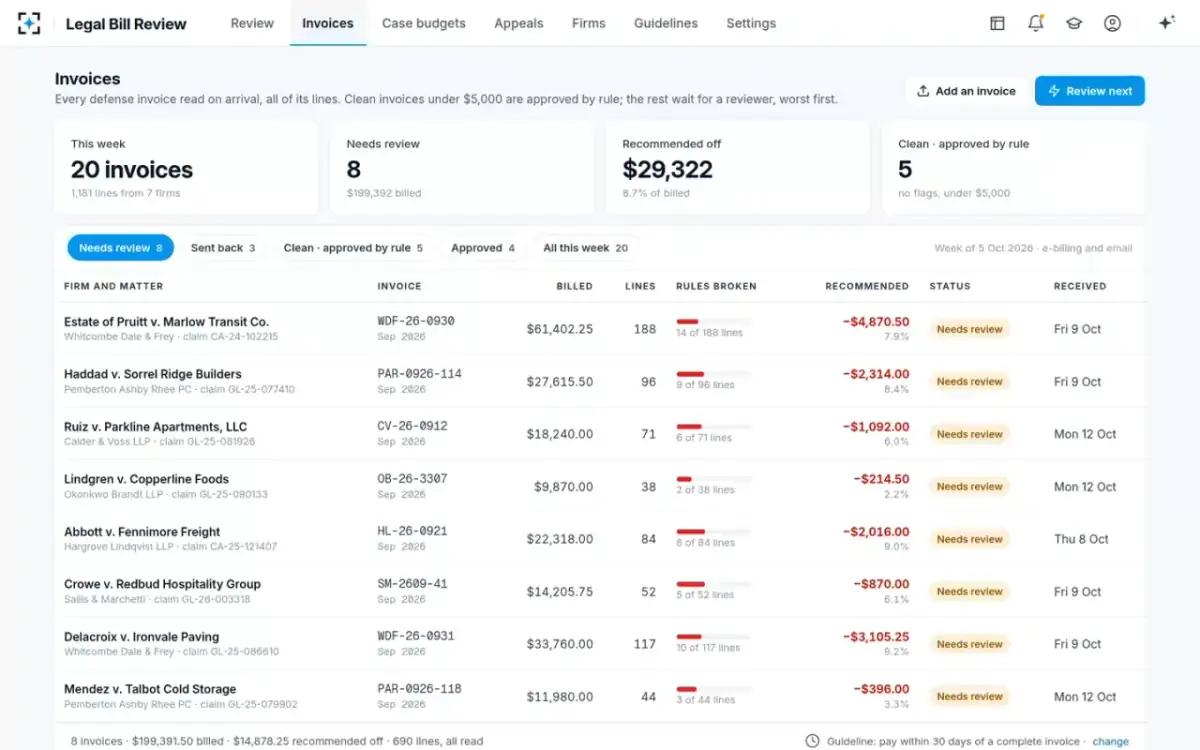Click the change guideline link
The height and width of the screenshot is (750, 1200).
(1110, 742)
